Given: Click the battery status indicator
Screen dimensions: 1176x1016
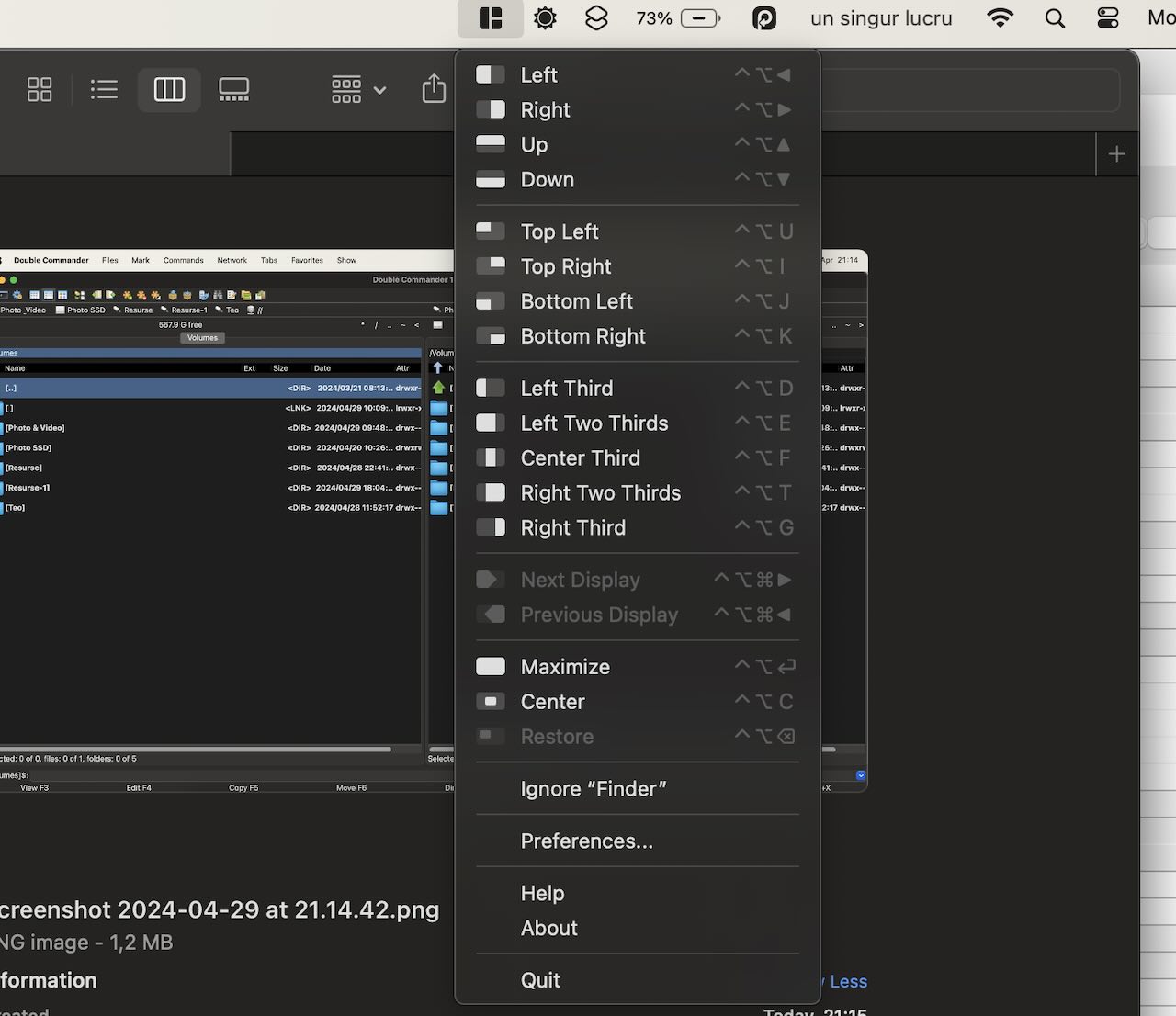Looking at the screenshot, I should click(x=699, y=18).
